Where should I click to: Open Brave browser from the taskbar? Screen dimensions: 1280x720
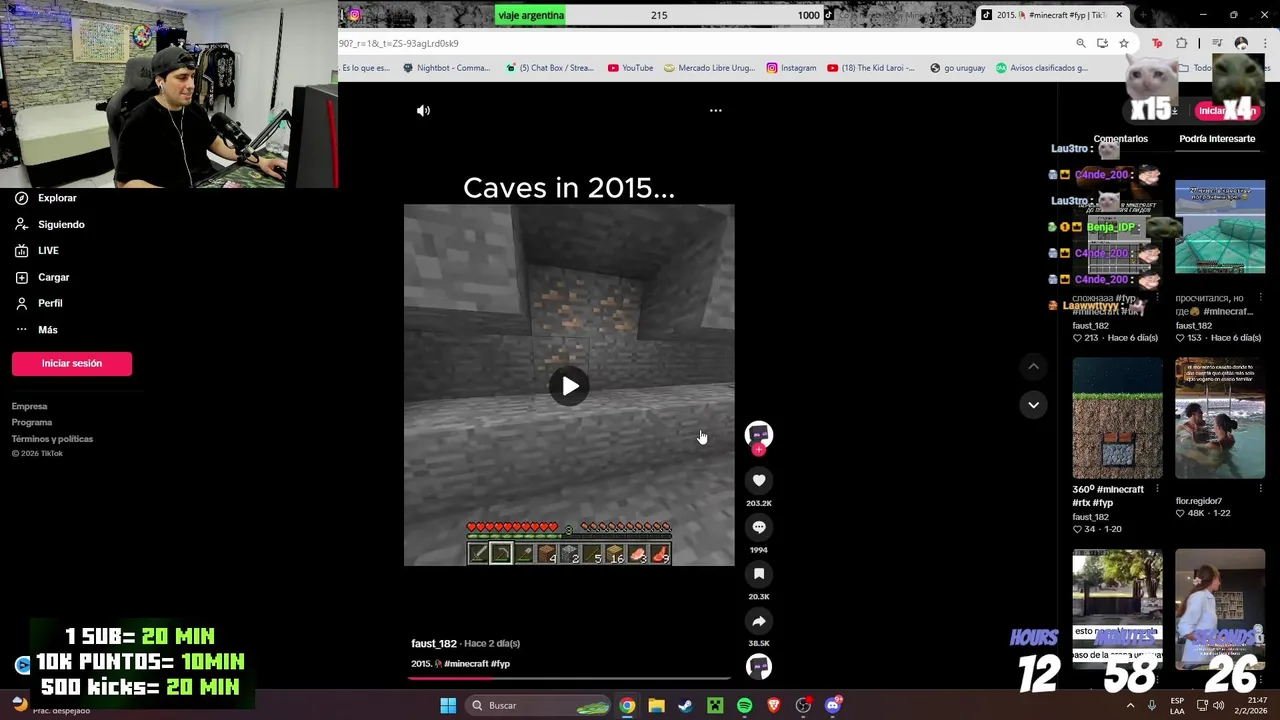pyautogui.click(x=773, y=706)
